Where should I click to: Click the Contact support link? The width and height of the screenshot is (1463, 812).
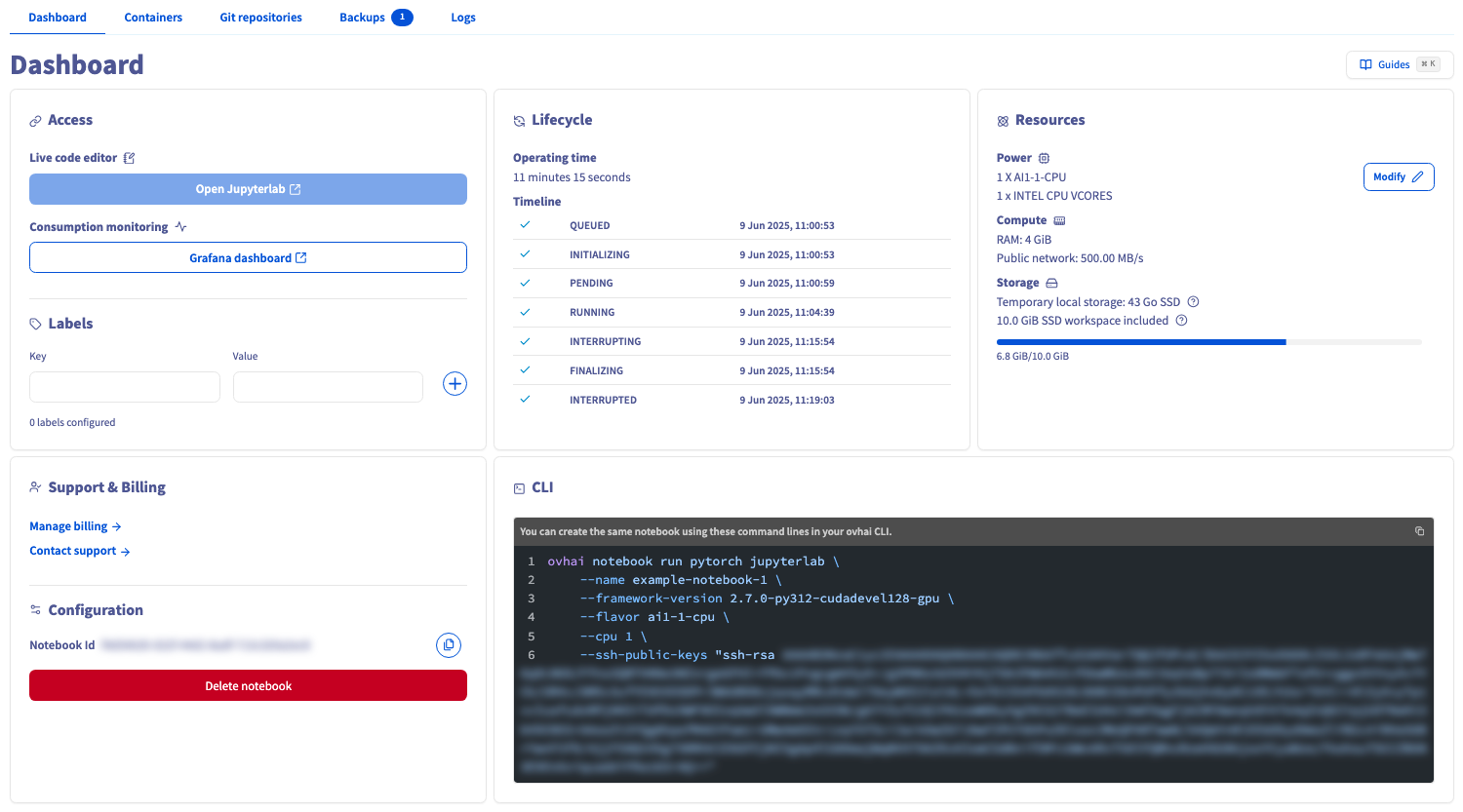[79, 551]
